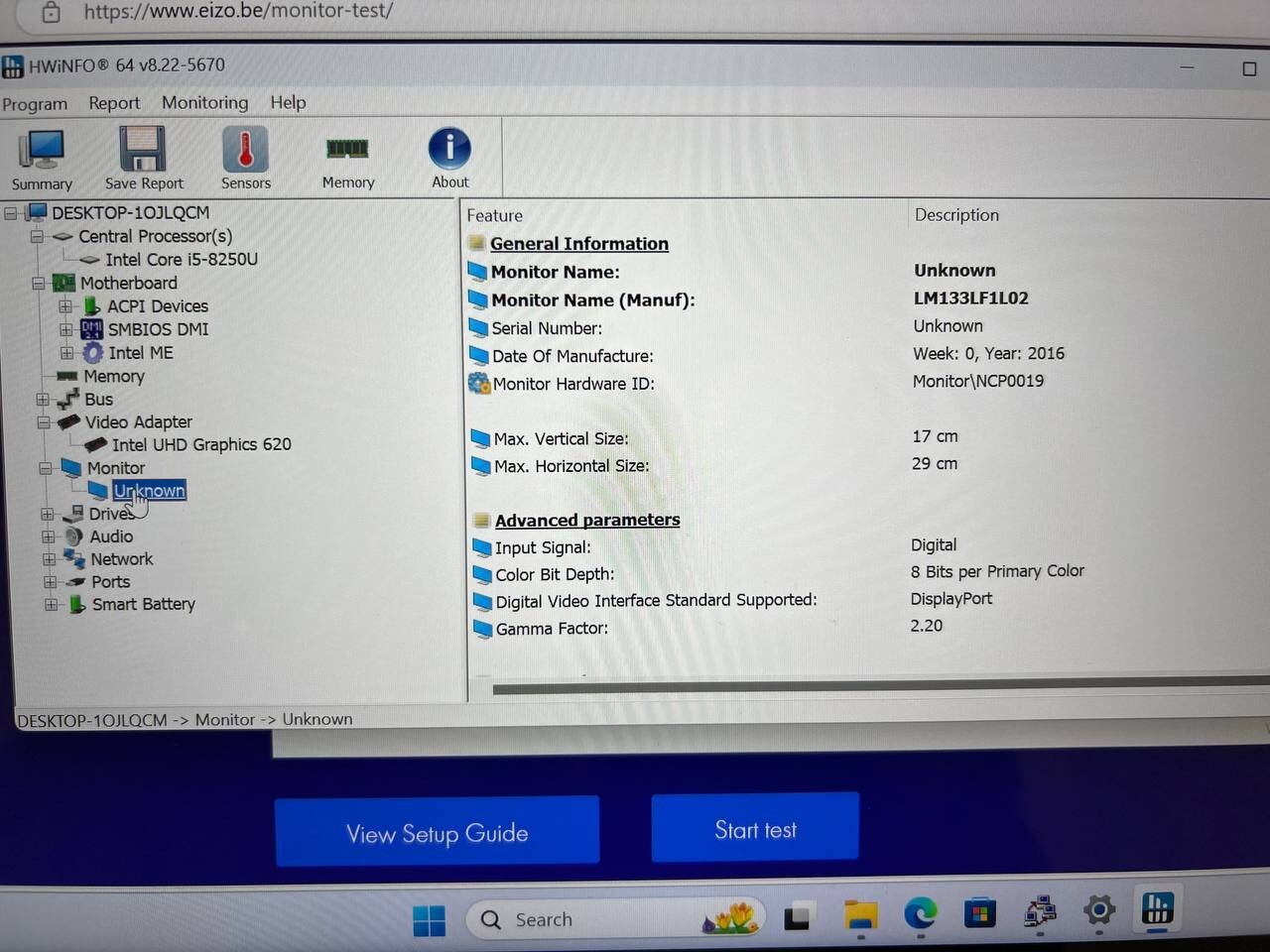This screenshot has width=1270, height=952.
Task: Click the General Information heading
Action: (x=578, y=244)
